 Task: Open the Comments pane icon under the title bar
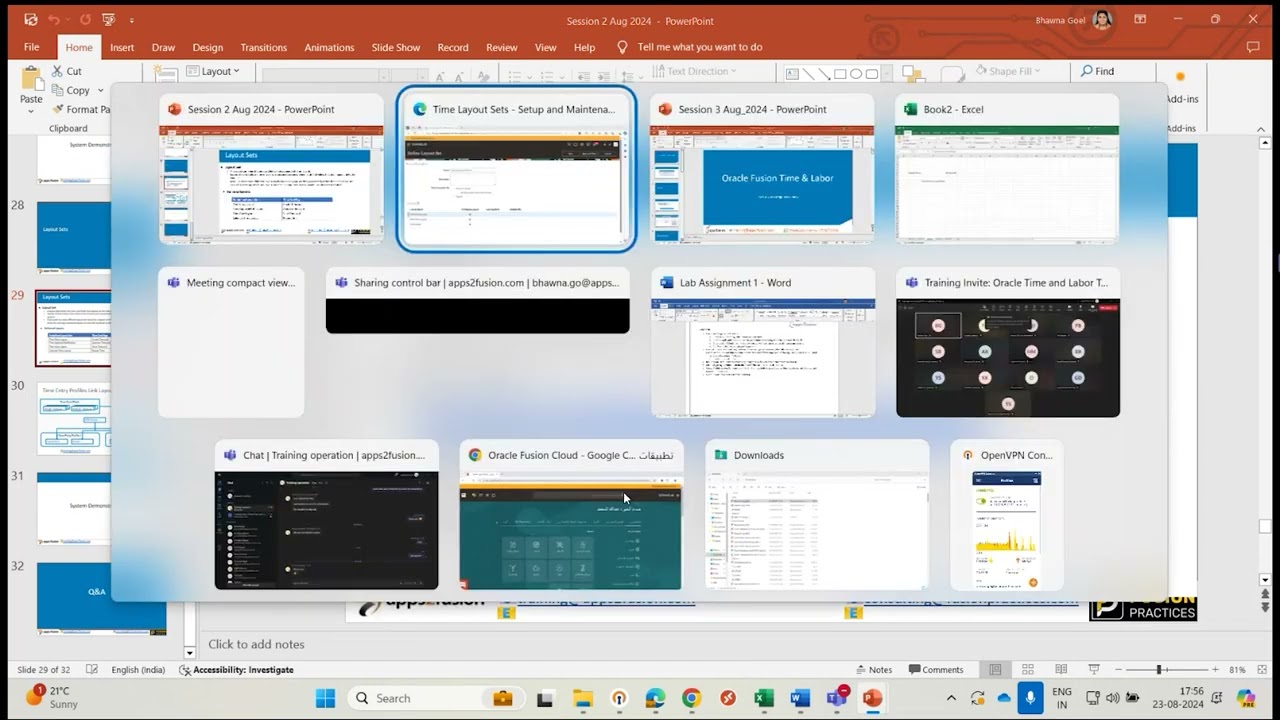1253,47
